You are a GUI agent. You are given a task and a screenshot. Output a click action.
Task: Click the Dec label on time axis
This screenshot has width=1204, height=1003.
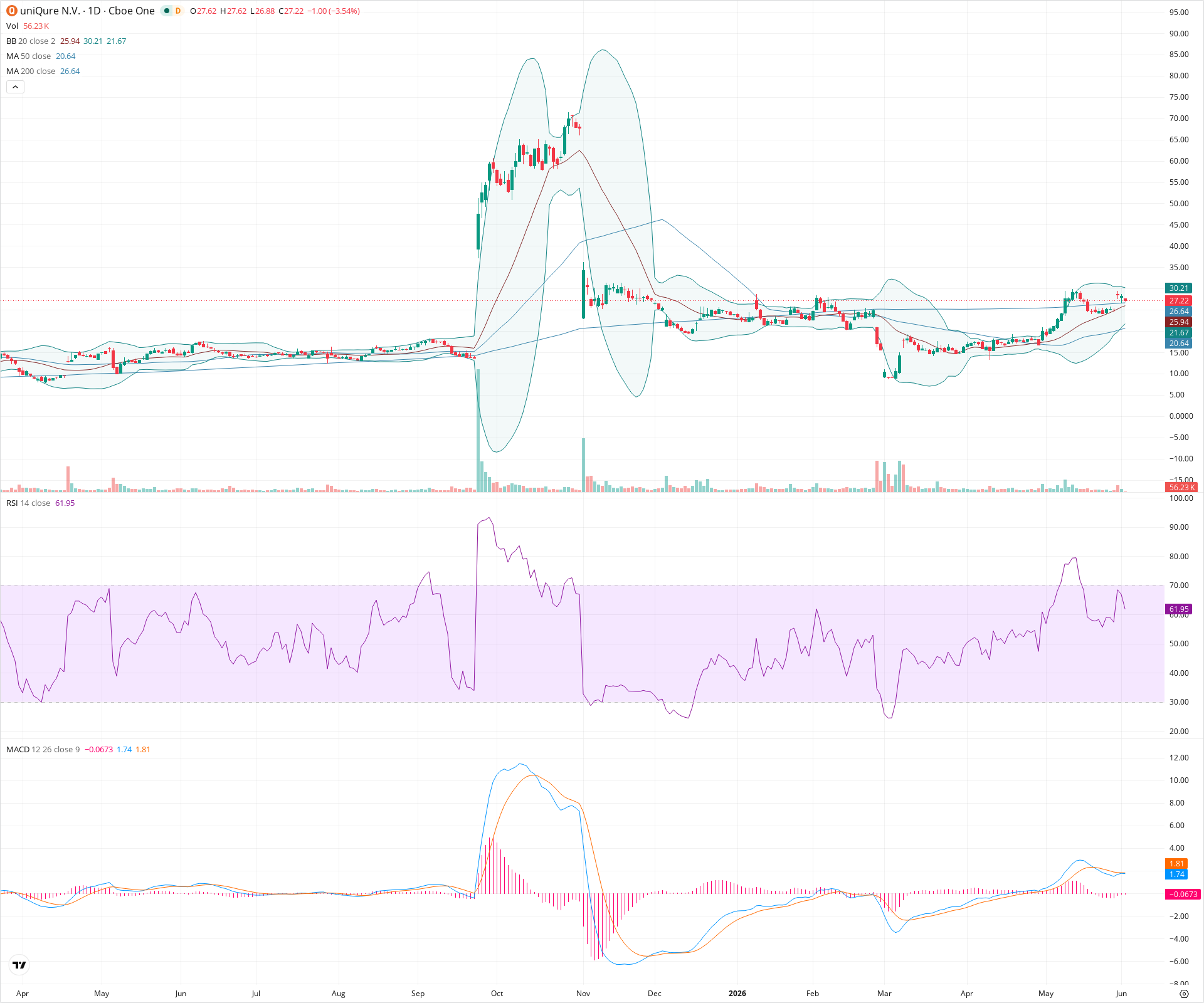655,994
